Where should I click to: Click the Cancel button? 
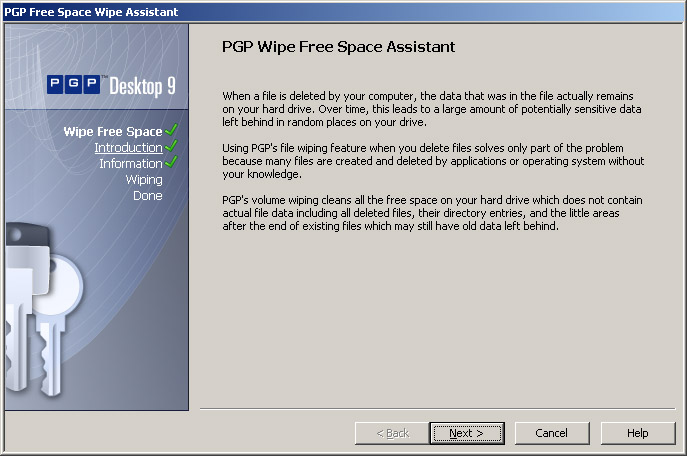click(552, 433)
